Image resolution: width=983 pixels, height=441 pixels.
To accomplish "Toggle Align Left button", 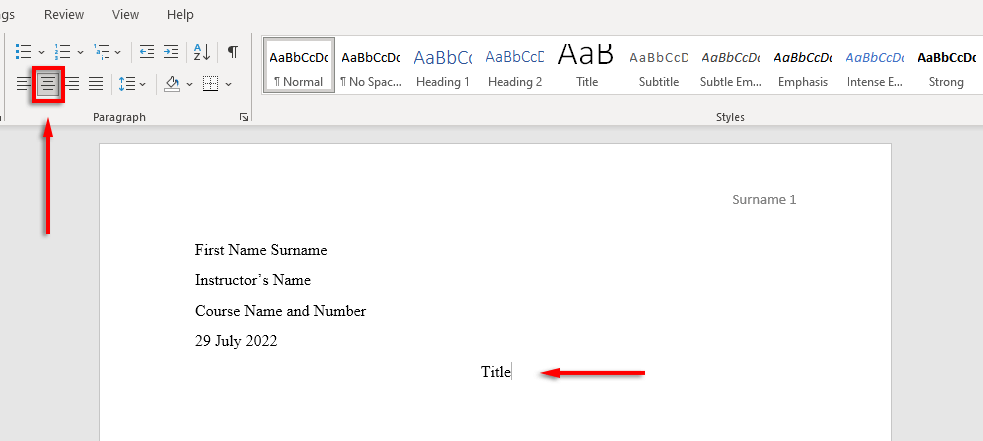I will [23, 83].
